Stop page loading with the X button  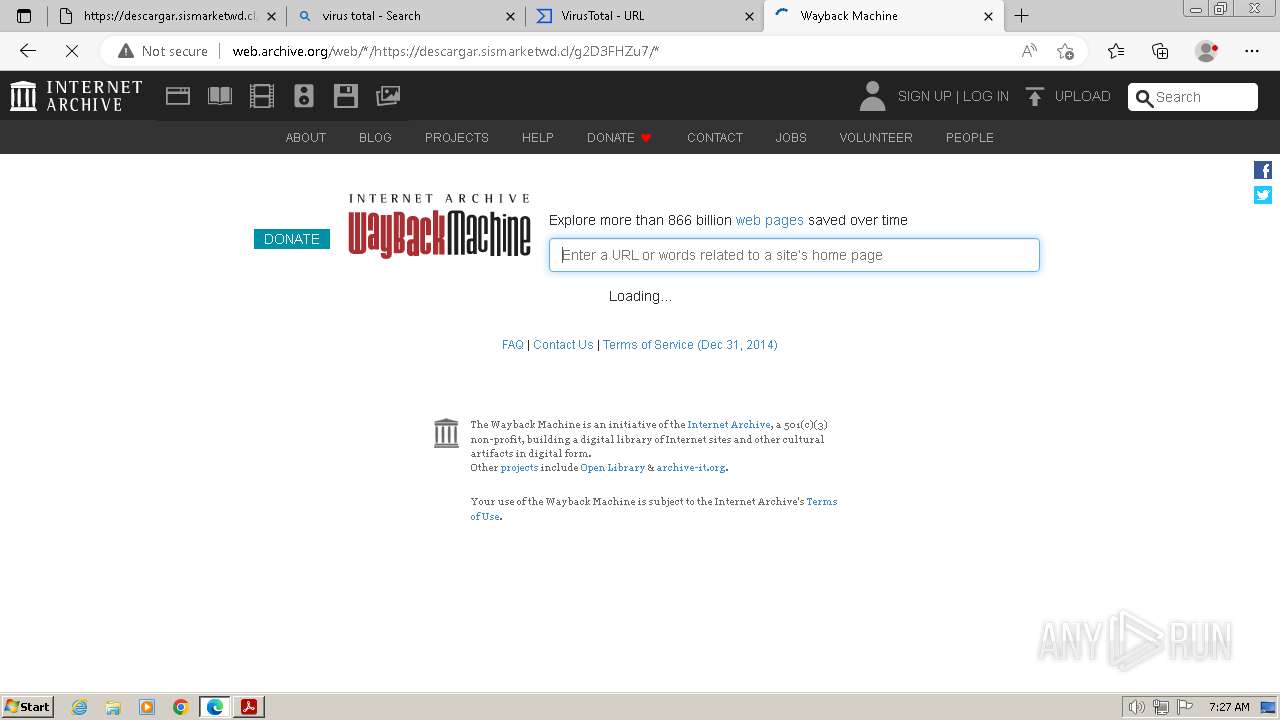point(72,51)
